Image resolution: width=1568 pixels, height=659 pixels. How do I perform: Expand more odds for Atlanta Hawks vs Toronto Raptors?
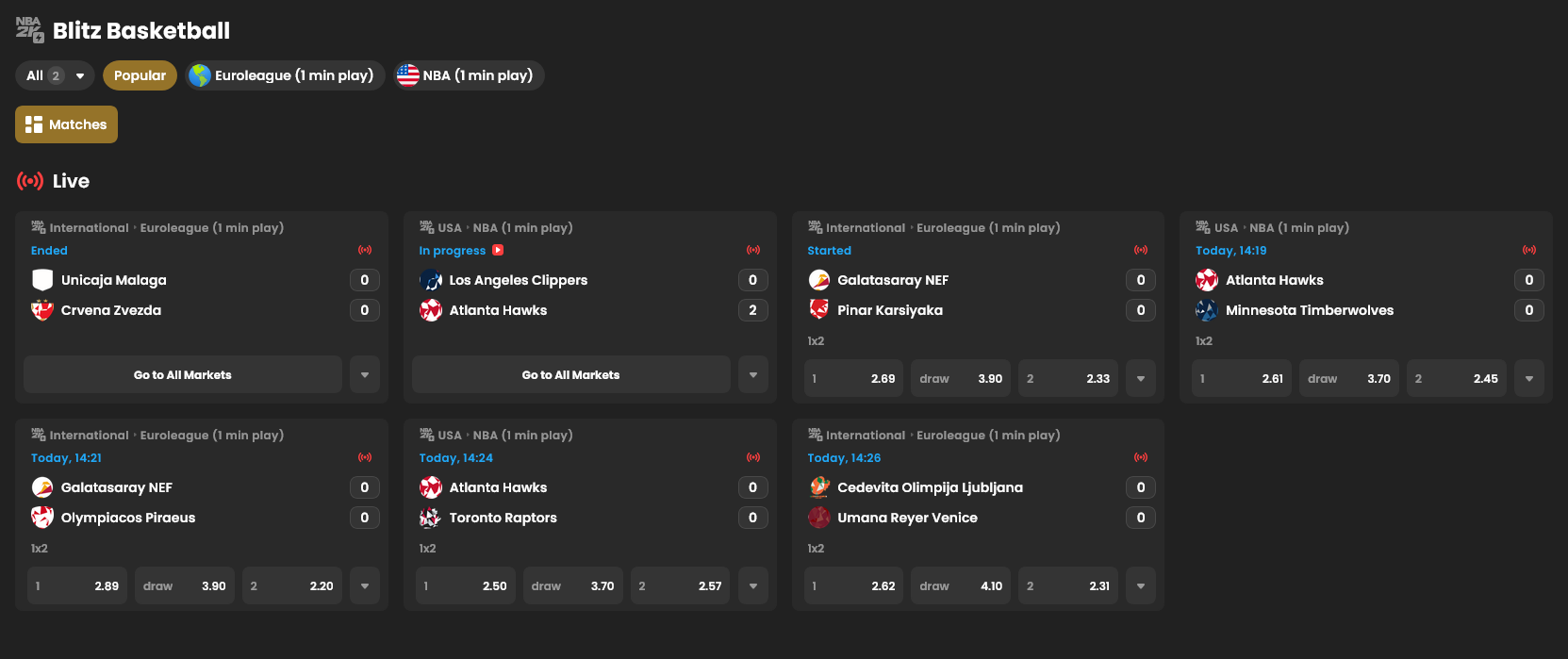click(x=753, y=586)
